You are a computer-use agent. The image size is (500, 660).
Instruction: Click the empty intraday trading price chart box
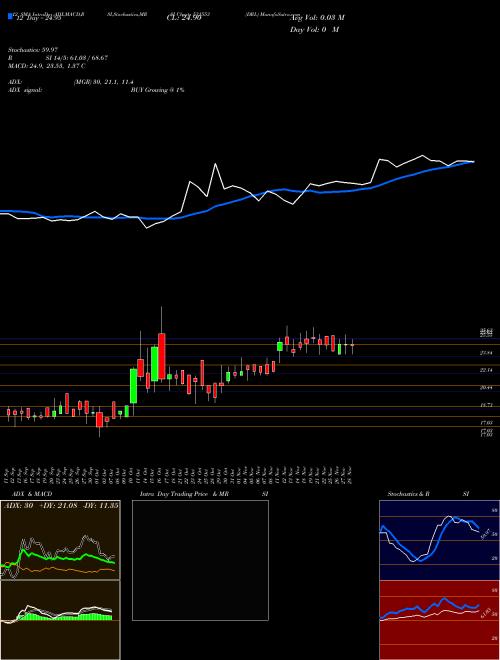tap(200, 560)
